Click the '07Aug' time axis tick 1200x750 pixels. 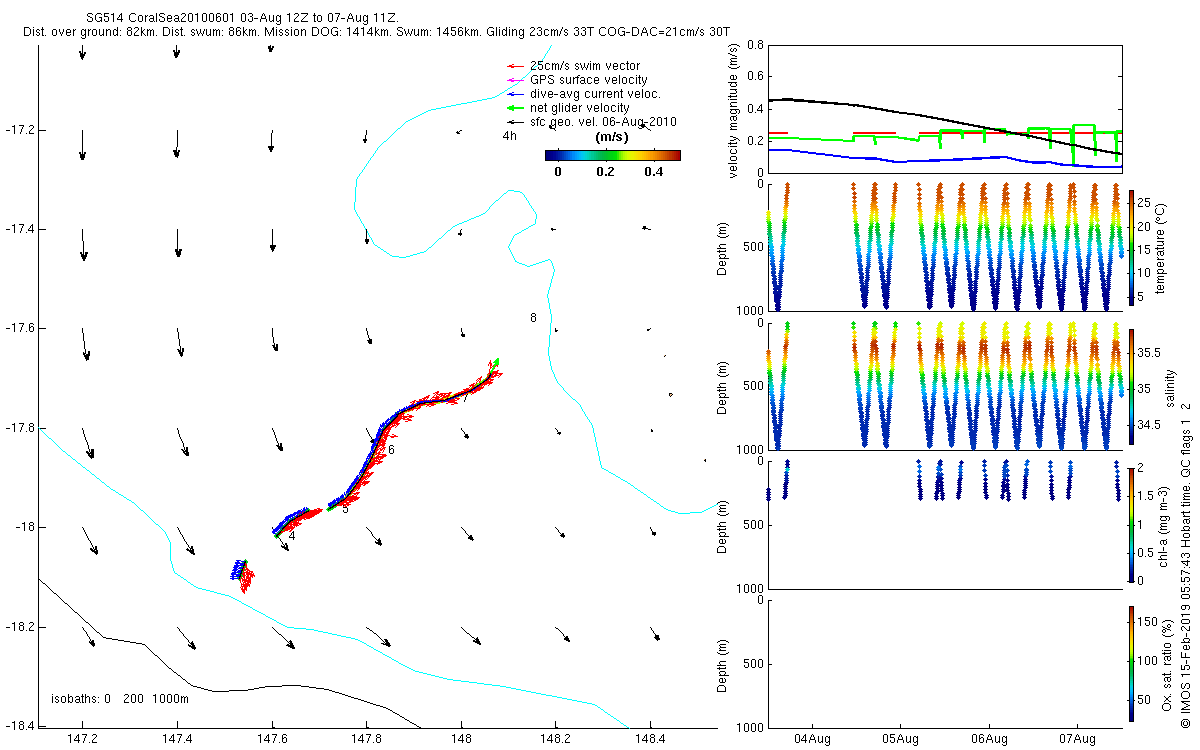tap(1079, 740)
